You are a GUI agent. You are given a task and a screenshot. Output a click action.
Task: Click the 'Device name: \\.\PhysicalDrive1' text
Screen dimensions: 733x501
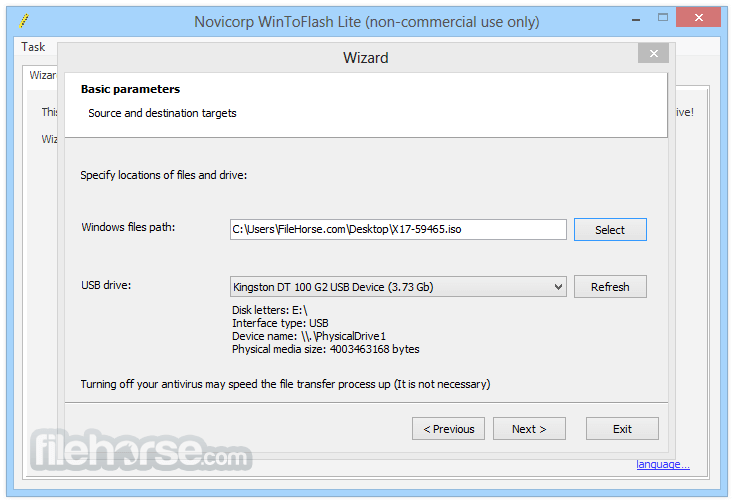tap(309, 336)
